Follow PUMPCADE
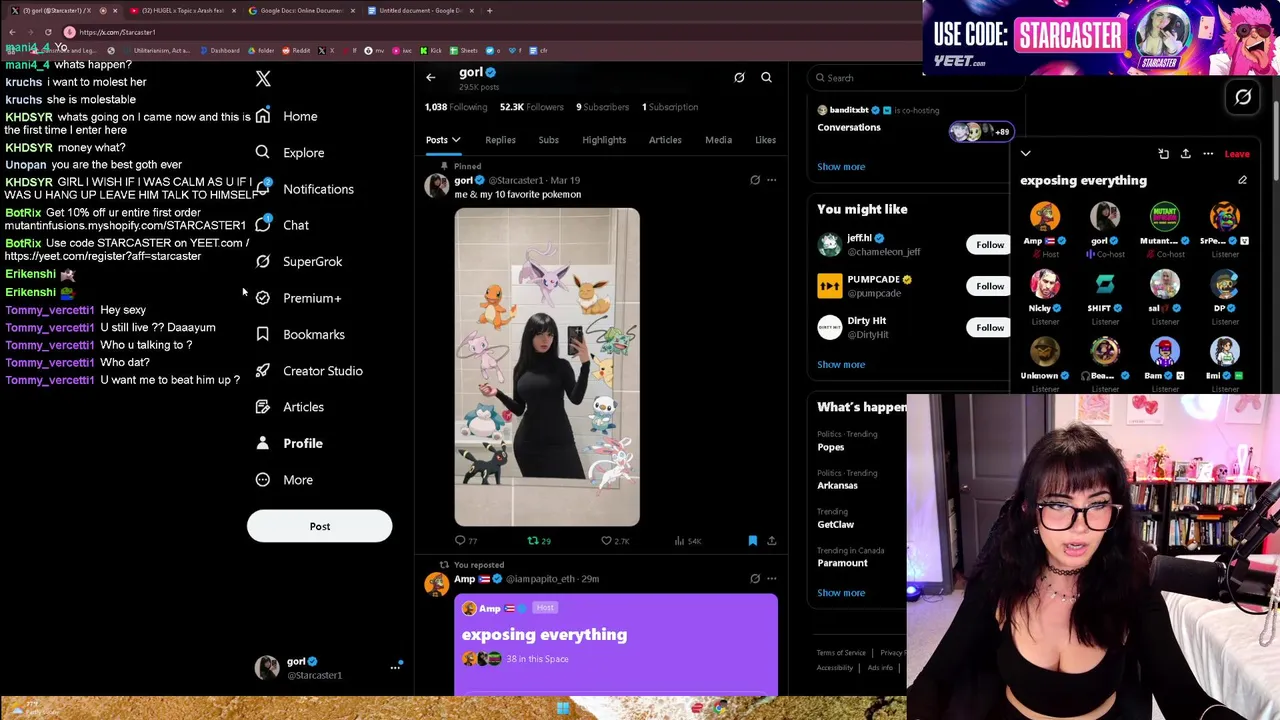The image size is (1280, 720). 990,286
